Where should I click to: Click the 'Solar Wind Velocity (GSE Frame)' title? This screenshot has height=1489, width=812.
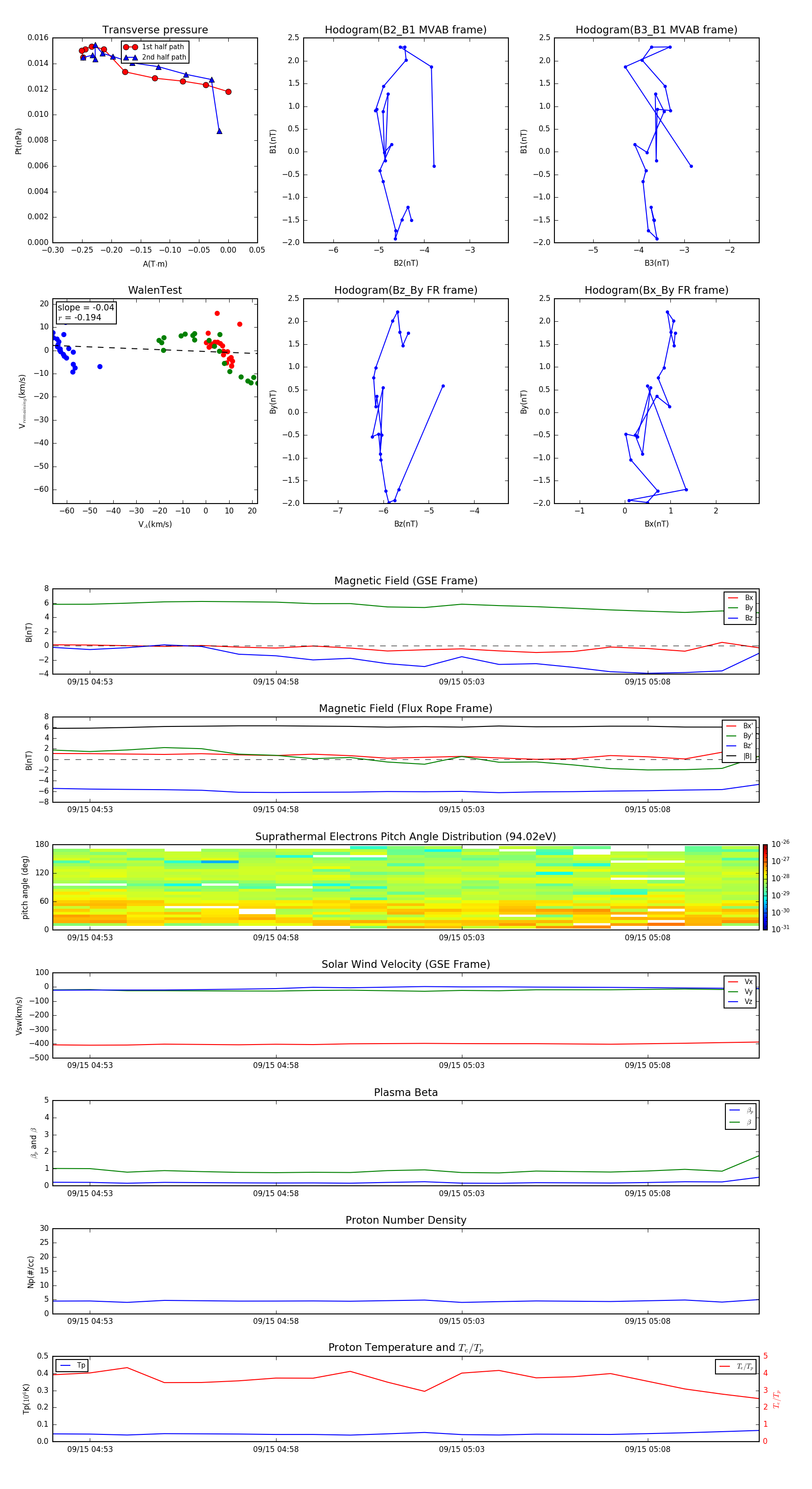pyautogui.click(x=406, y=965)
